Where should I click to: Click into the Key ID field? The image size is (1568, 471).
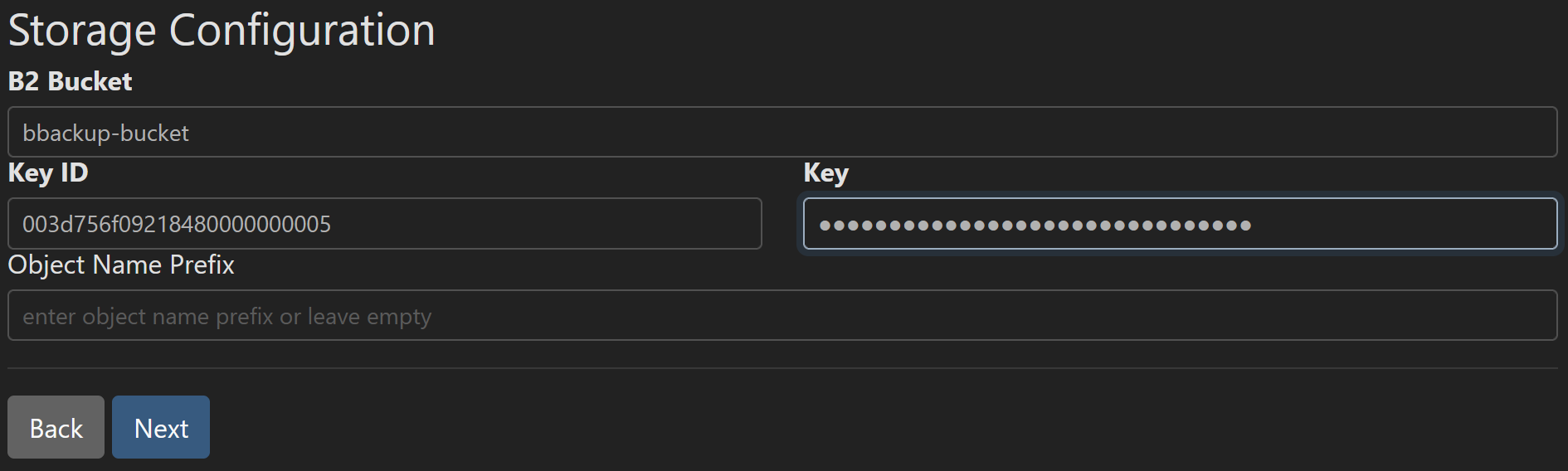point(384,223)
